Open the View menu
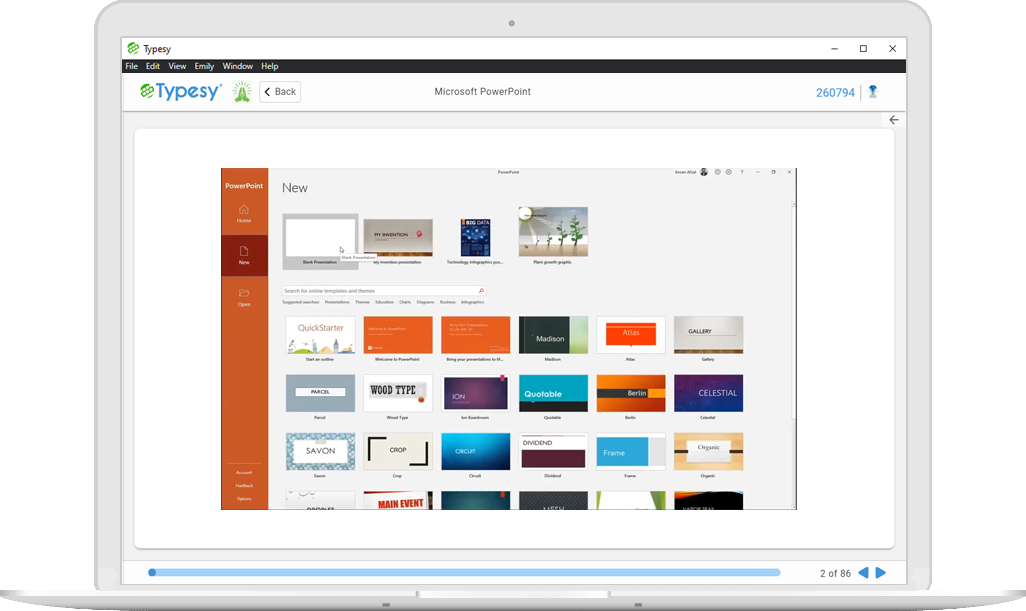Screen dimensions: 1026x611 pyautogui.click(x=177, y=66)
